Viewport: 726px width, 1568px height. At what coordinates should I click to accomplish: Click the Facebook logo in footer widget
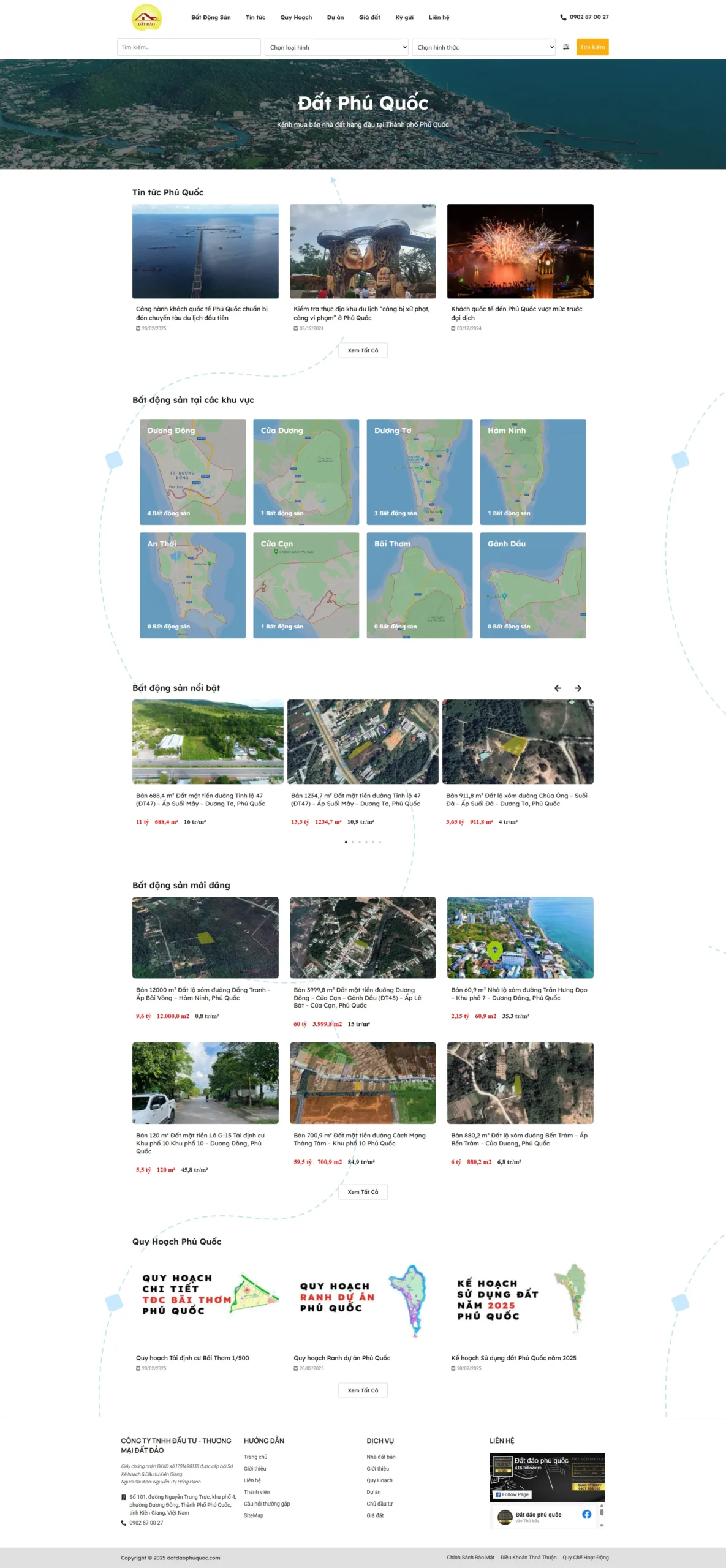pos(586,1514)
